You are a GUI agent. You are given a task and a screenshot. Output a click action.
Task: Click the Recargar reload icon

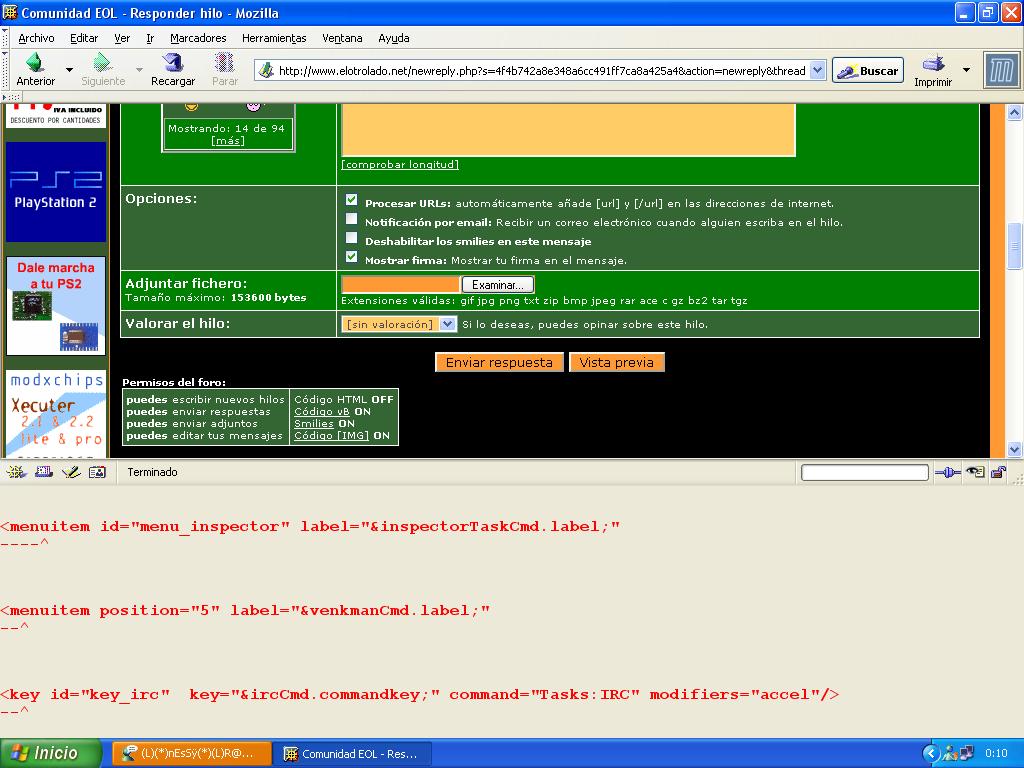(x=173, y=66)
